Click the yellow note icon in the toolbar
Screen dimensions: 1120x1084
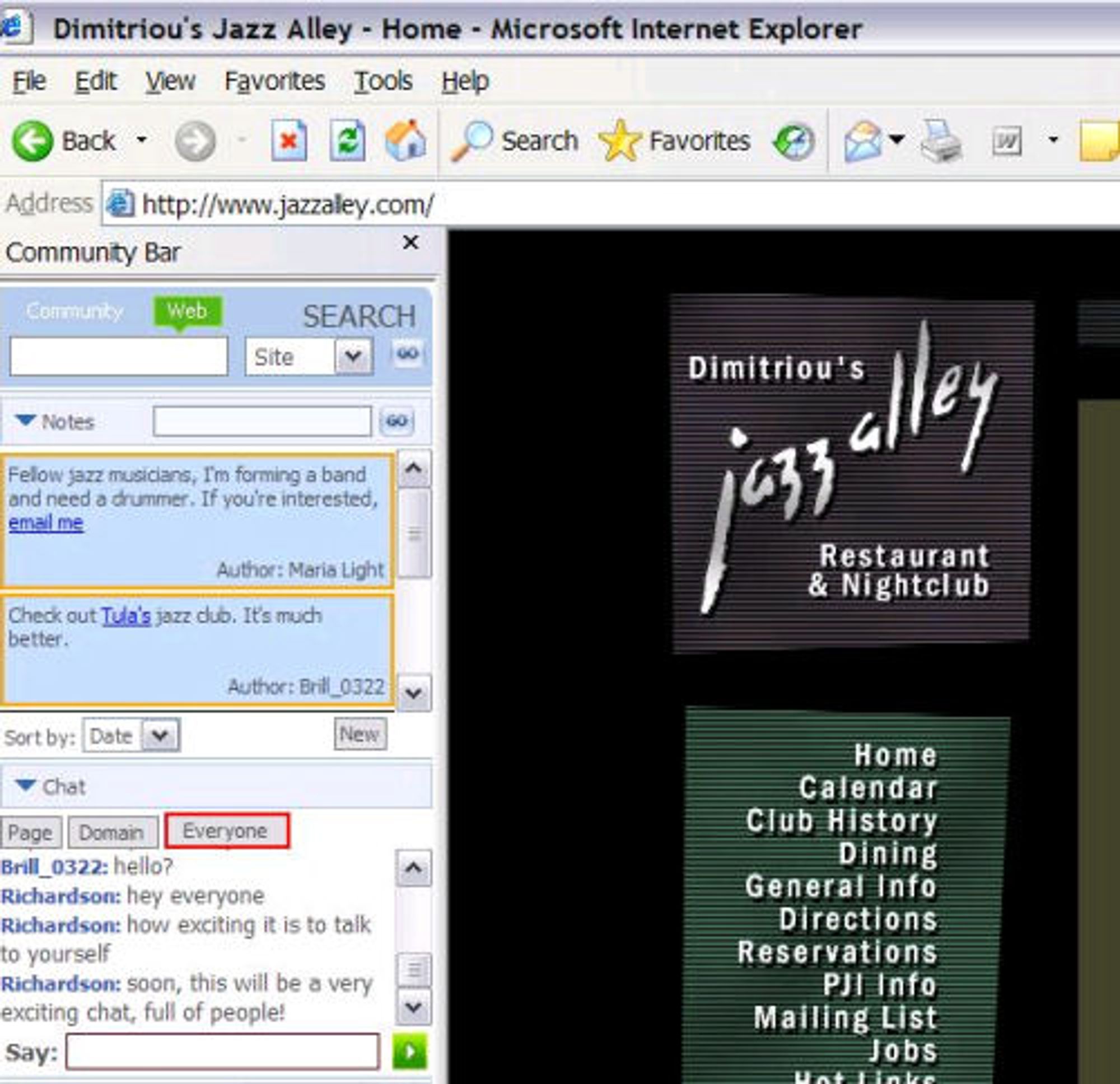pos(1099,141)
